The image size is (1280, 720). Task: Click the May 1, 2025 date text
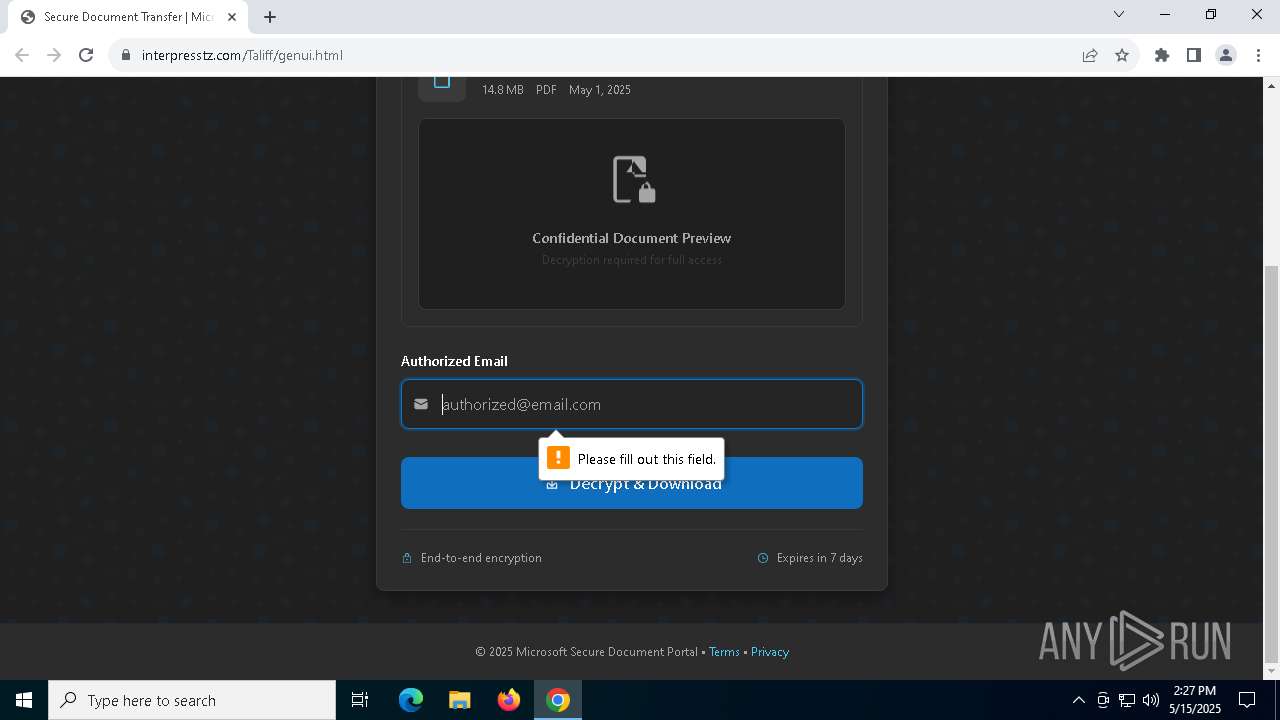[600, 90]
